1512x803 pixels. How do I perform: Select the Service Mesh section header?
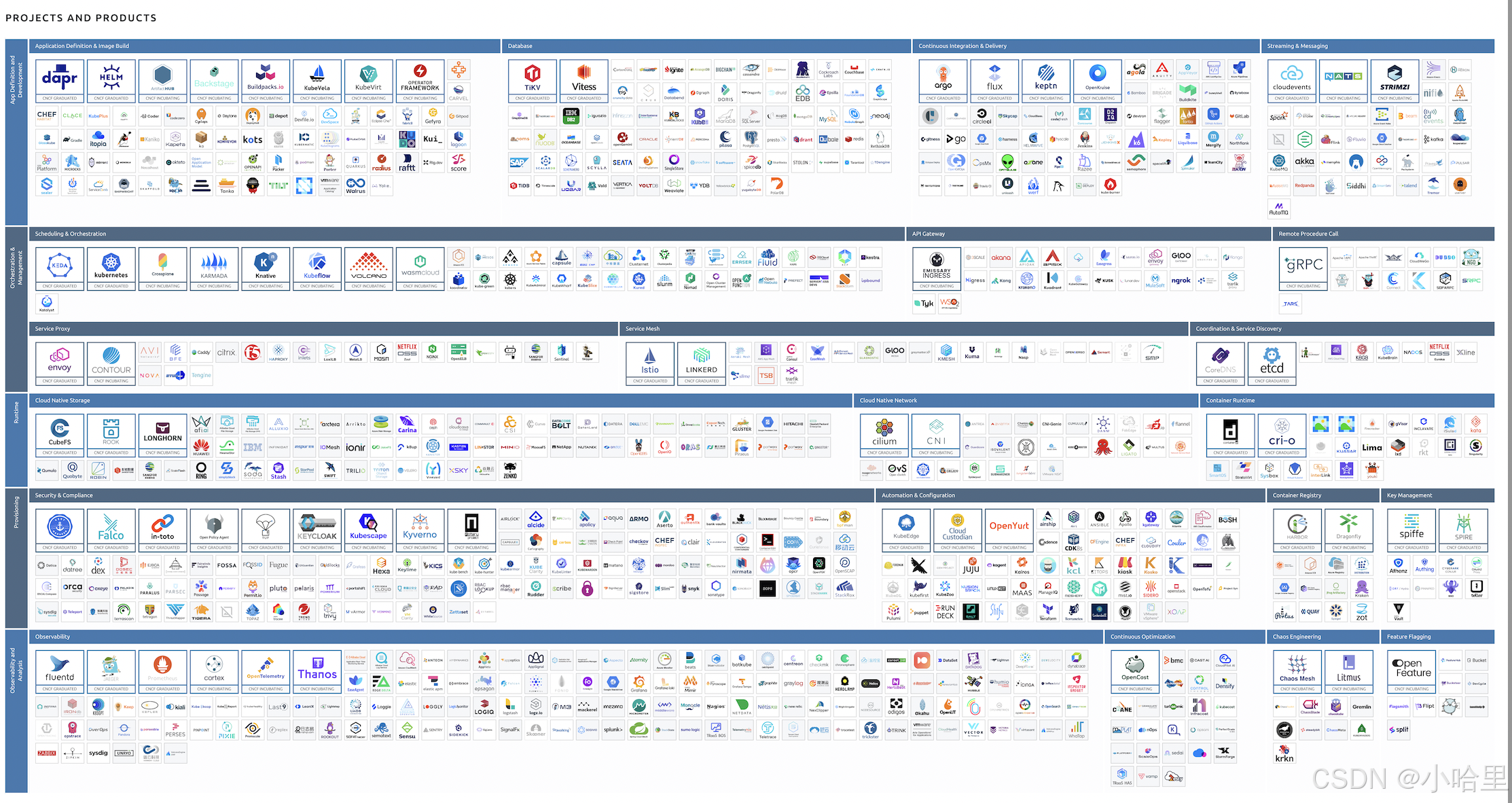pos(643,329)
